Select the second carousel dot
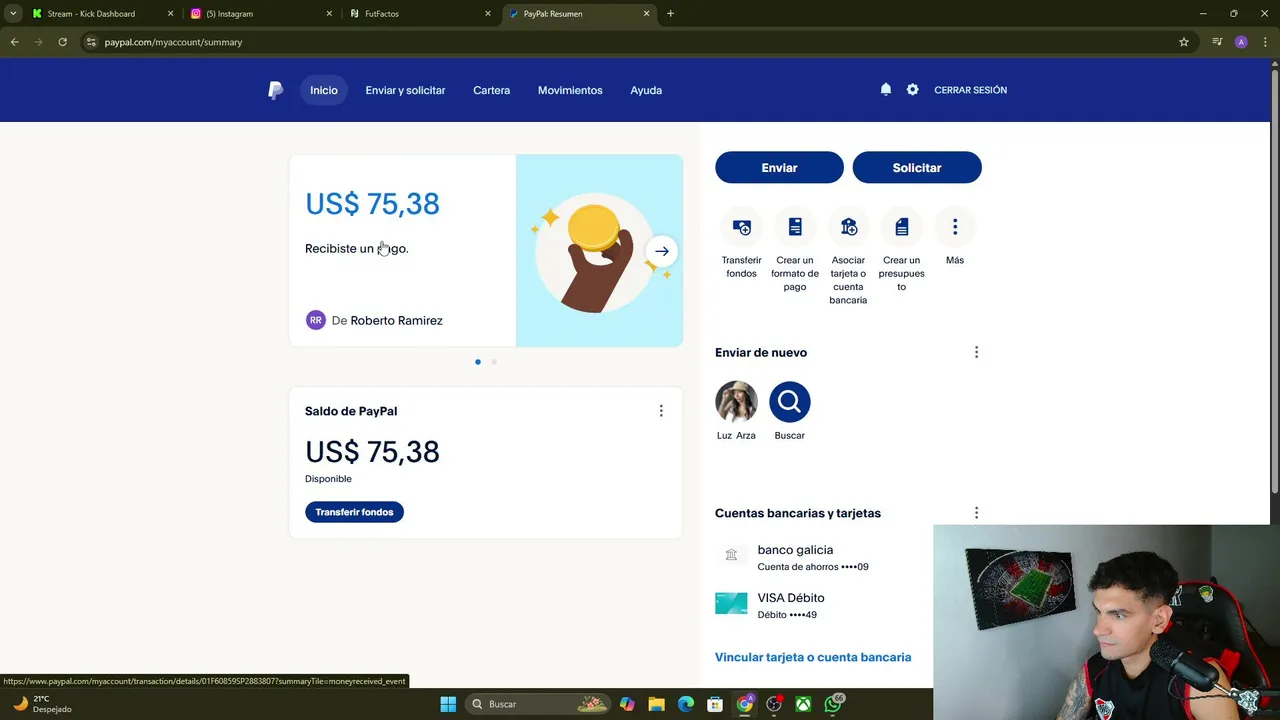The width and height of the screenshot is (1280, 720). 493,362
